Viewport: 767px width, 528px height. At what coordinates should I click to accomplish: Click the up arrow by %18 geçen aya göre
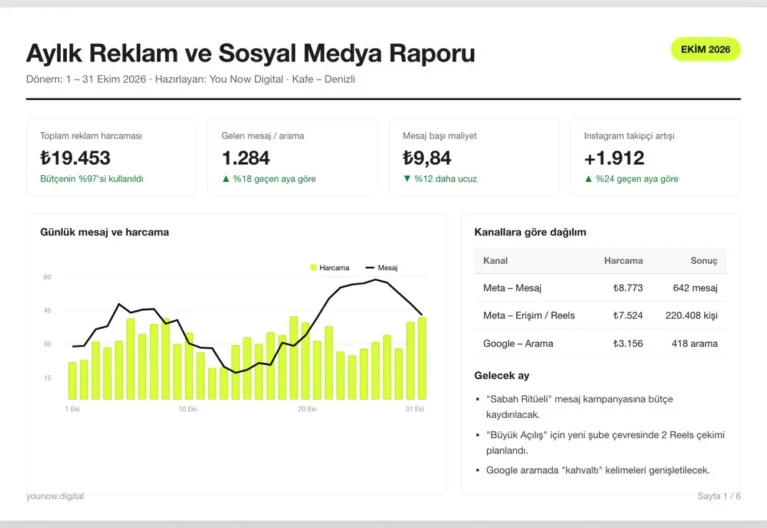[x=226, y=179]
